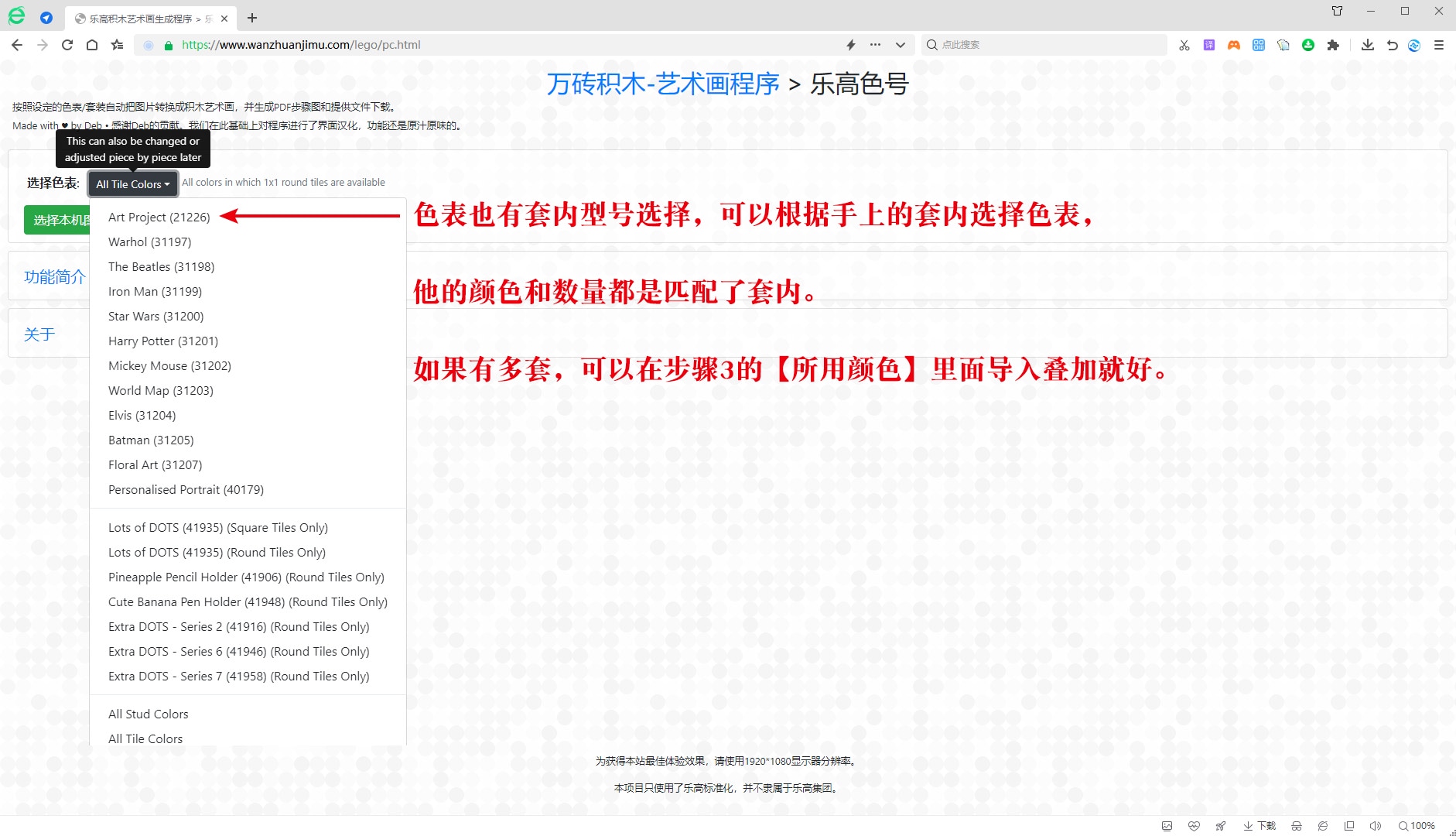Open the 万砖积木-艺术画程序 title link

663,84
